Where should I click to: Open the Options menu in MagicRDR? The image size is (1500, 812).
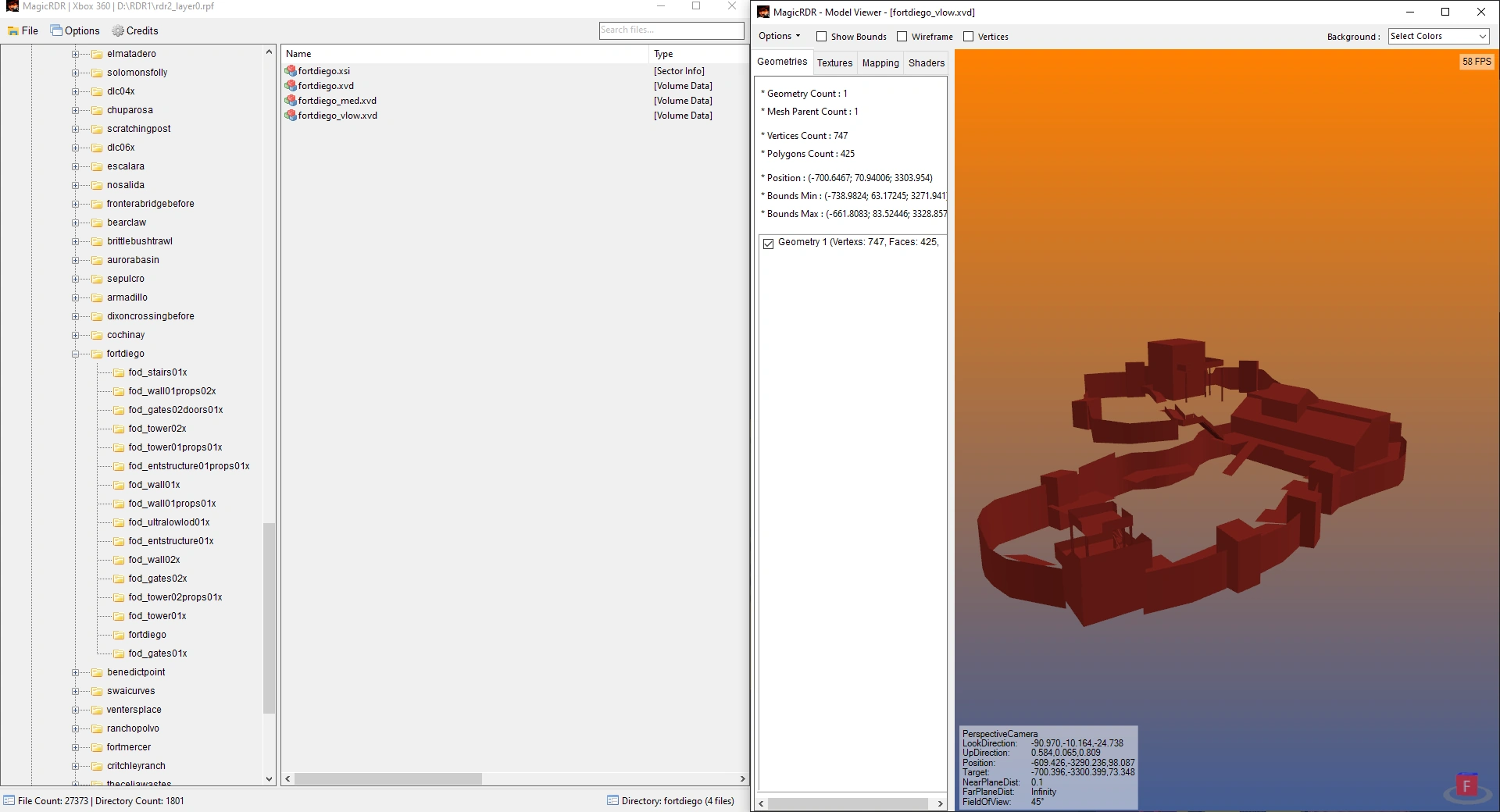tap(75, 31)
